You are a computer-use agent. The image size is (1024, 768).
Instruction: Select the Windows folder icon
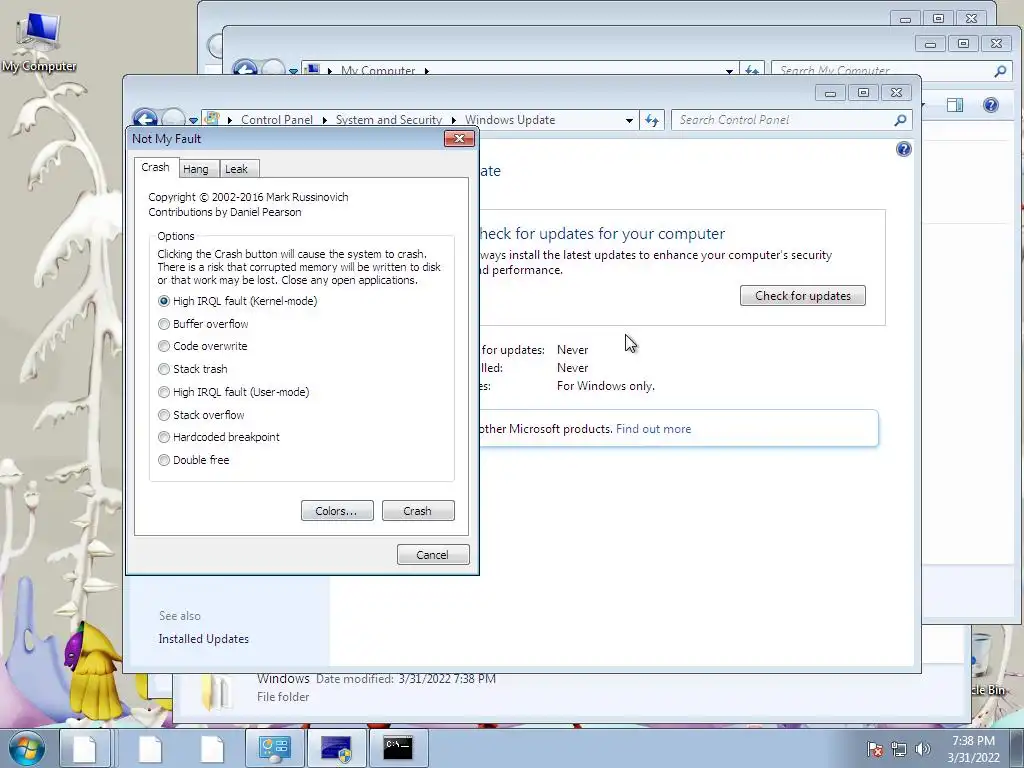click(217, 692)
